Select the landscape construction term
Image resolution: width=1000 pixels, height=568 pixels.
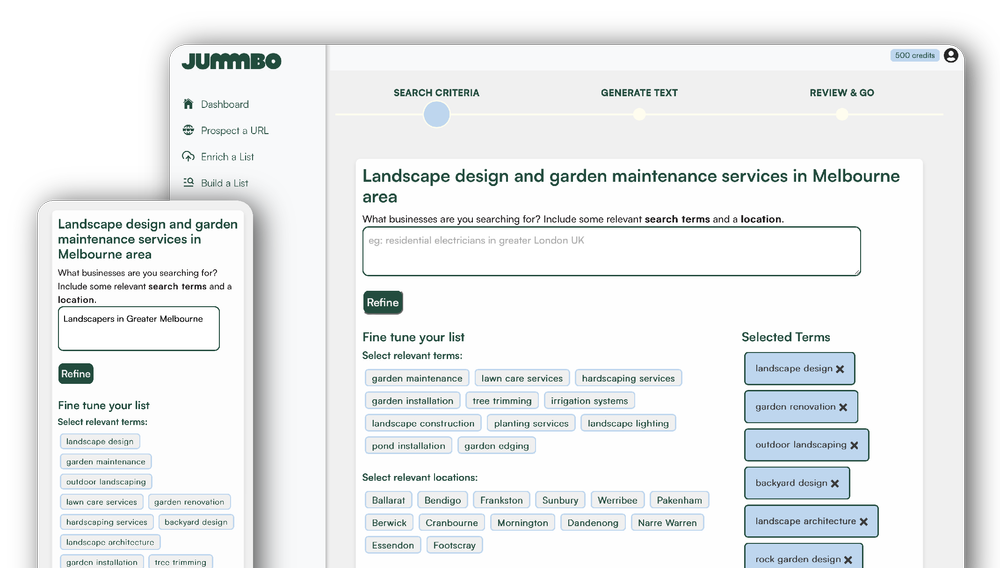tap(423, 423)
